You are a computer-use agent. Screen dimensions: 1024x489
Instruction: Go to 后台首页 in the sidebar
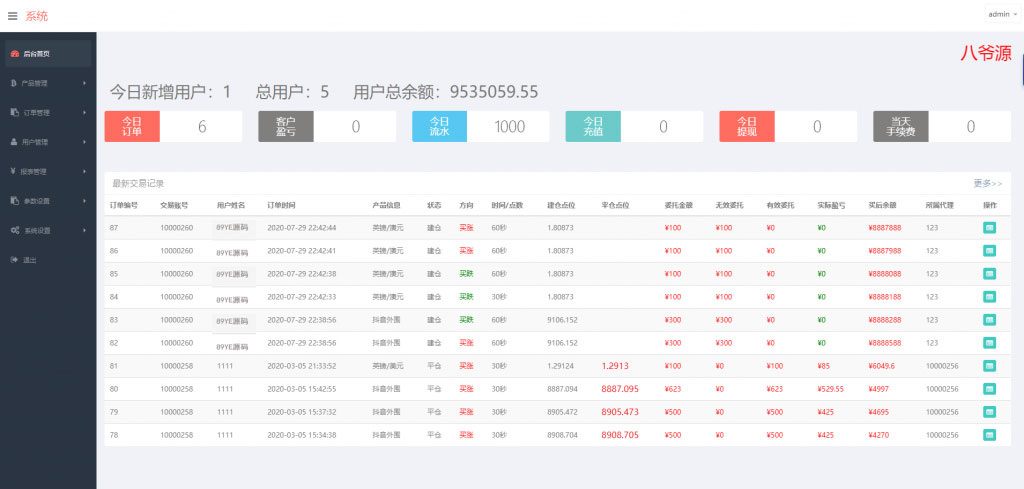pyautogui.click(x=48, y=54)
